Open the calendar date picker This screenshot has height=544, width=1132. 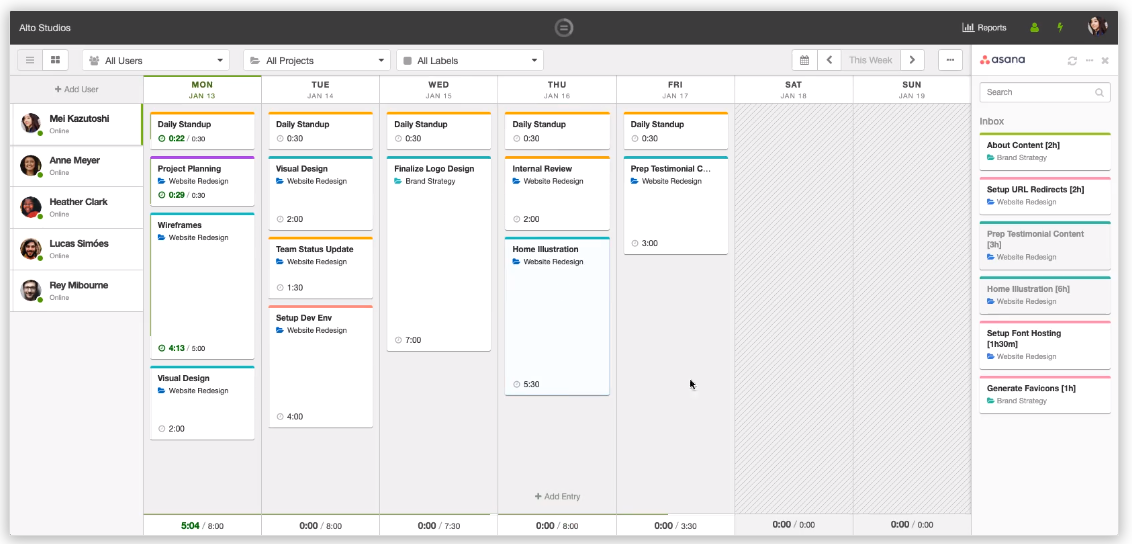[804, 60]
